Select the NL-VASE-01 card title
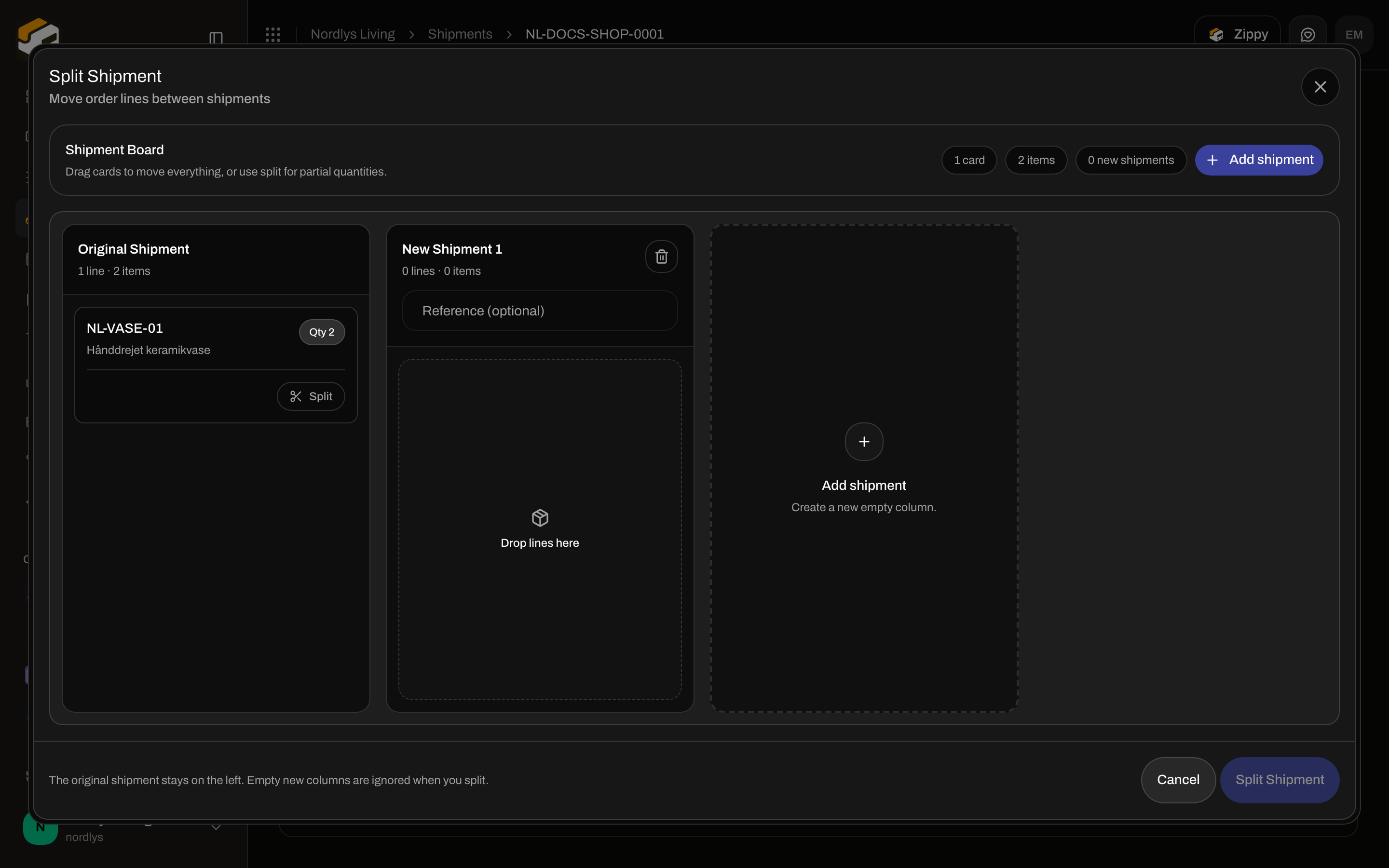Viewport: 1389px width, 868px height. coord(124,328)
